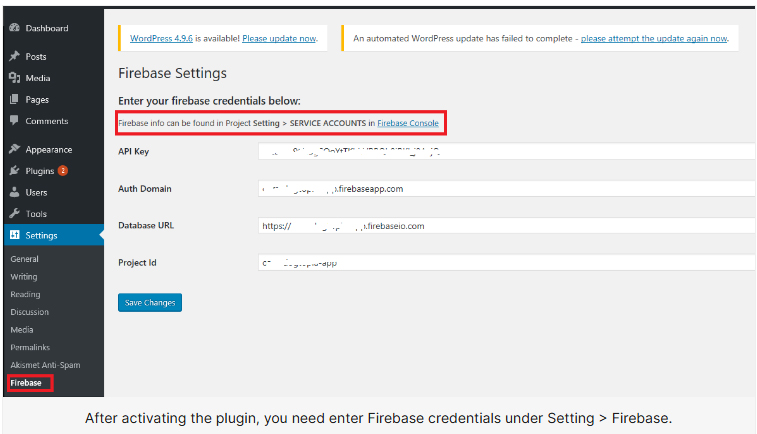
Task: Open the Firebase settings submenu item
Action: click(26, 383)
